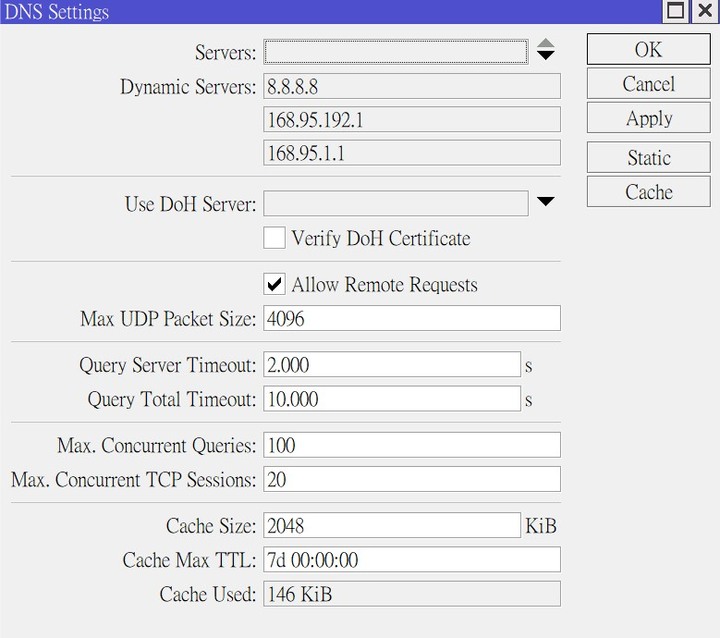Click the Max. Concurrent TCP Sessions field
This screenshot has height=638, width=720.
pos(412,479)
